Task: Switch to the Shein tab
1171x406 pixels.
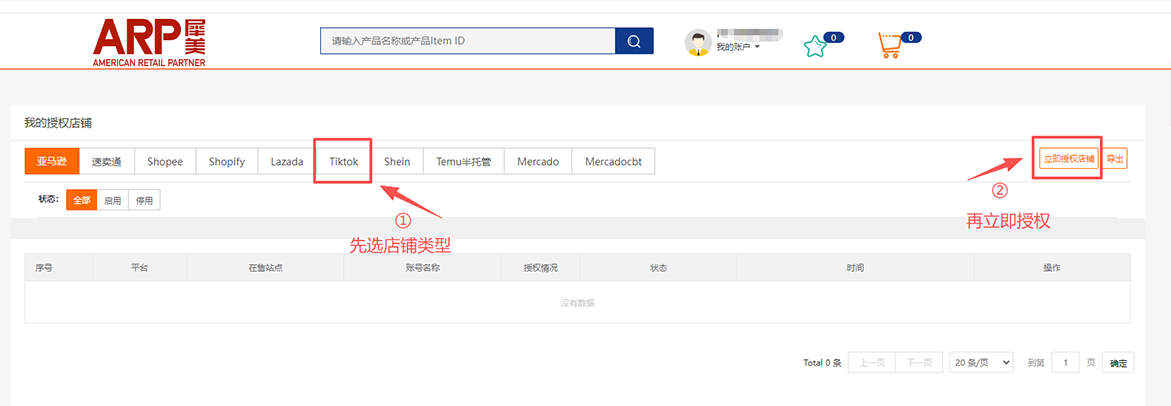Action: (x=397, y=161)
